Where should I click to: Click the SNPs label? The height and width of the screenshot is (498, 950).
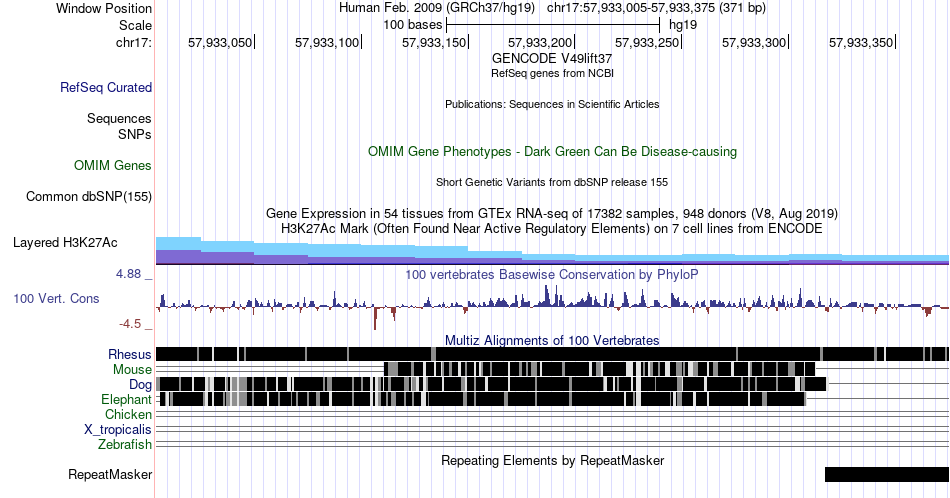click(135, 134)
